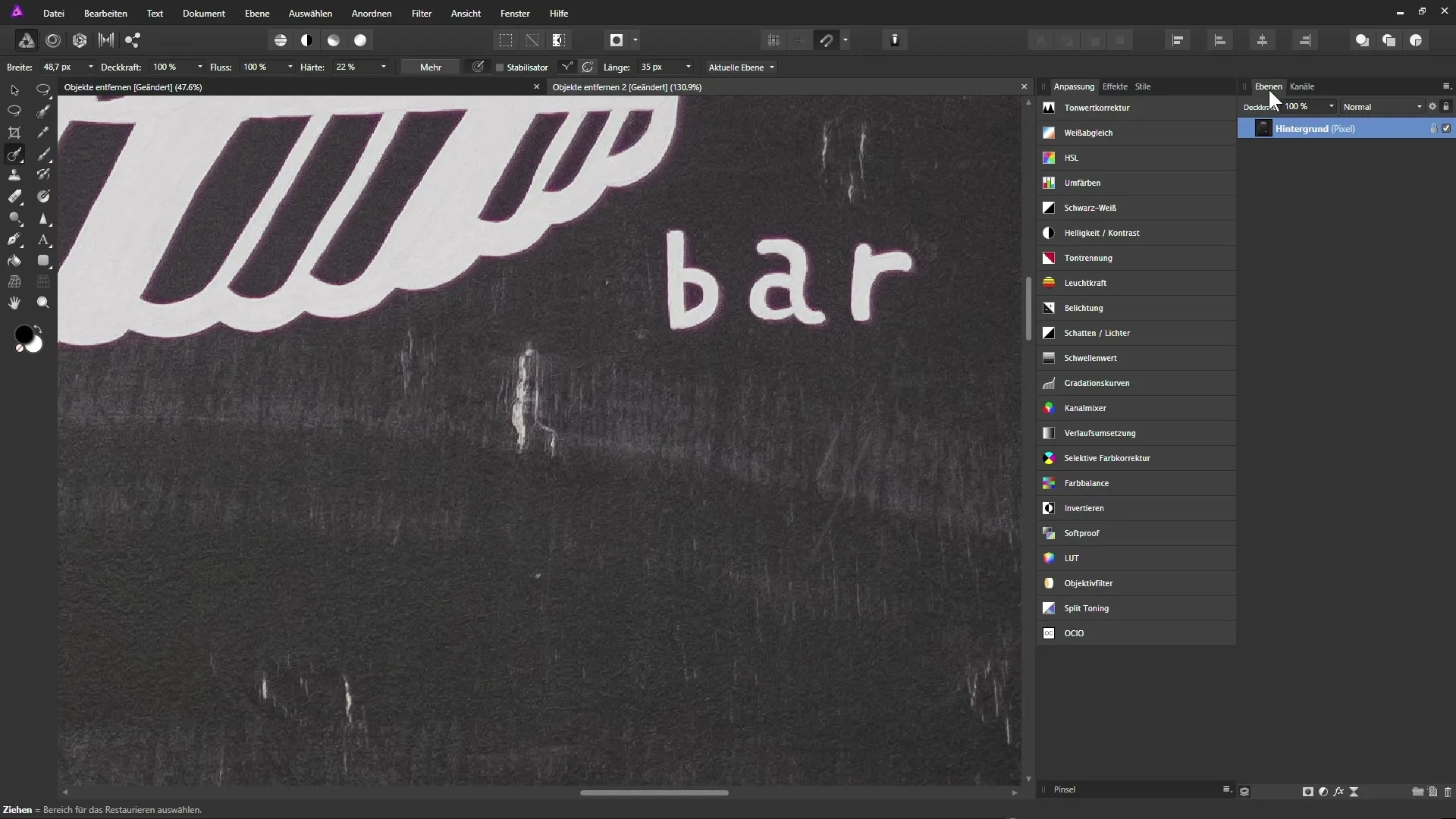The width and height of the screenshot is (1456, 819).
Task: Select the Zoom magnifier tool
Action: coord(43,303)
